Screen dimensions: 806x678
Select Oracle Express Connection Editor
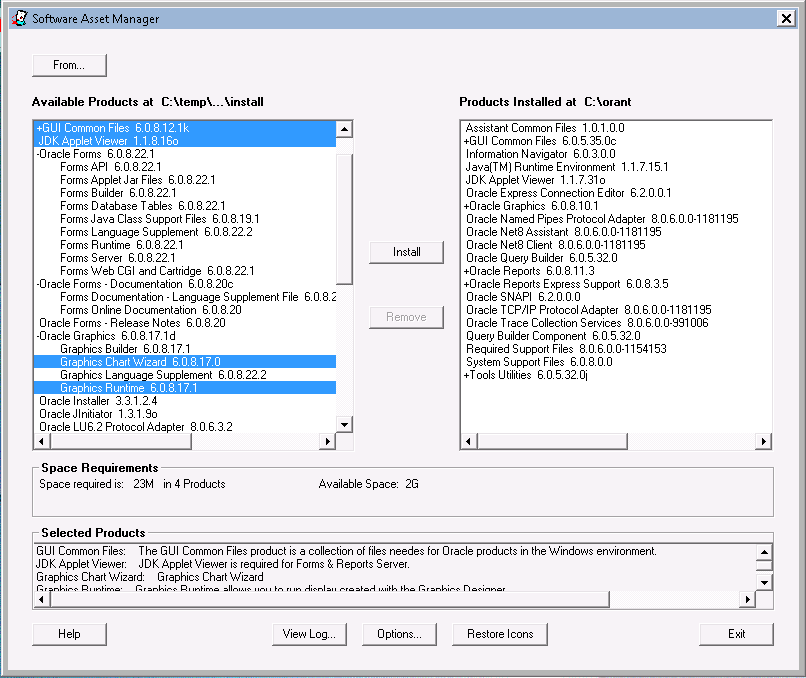[569, 193]
